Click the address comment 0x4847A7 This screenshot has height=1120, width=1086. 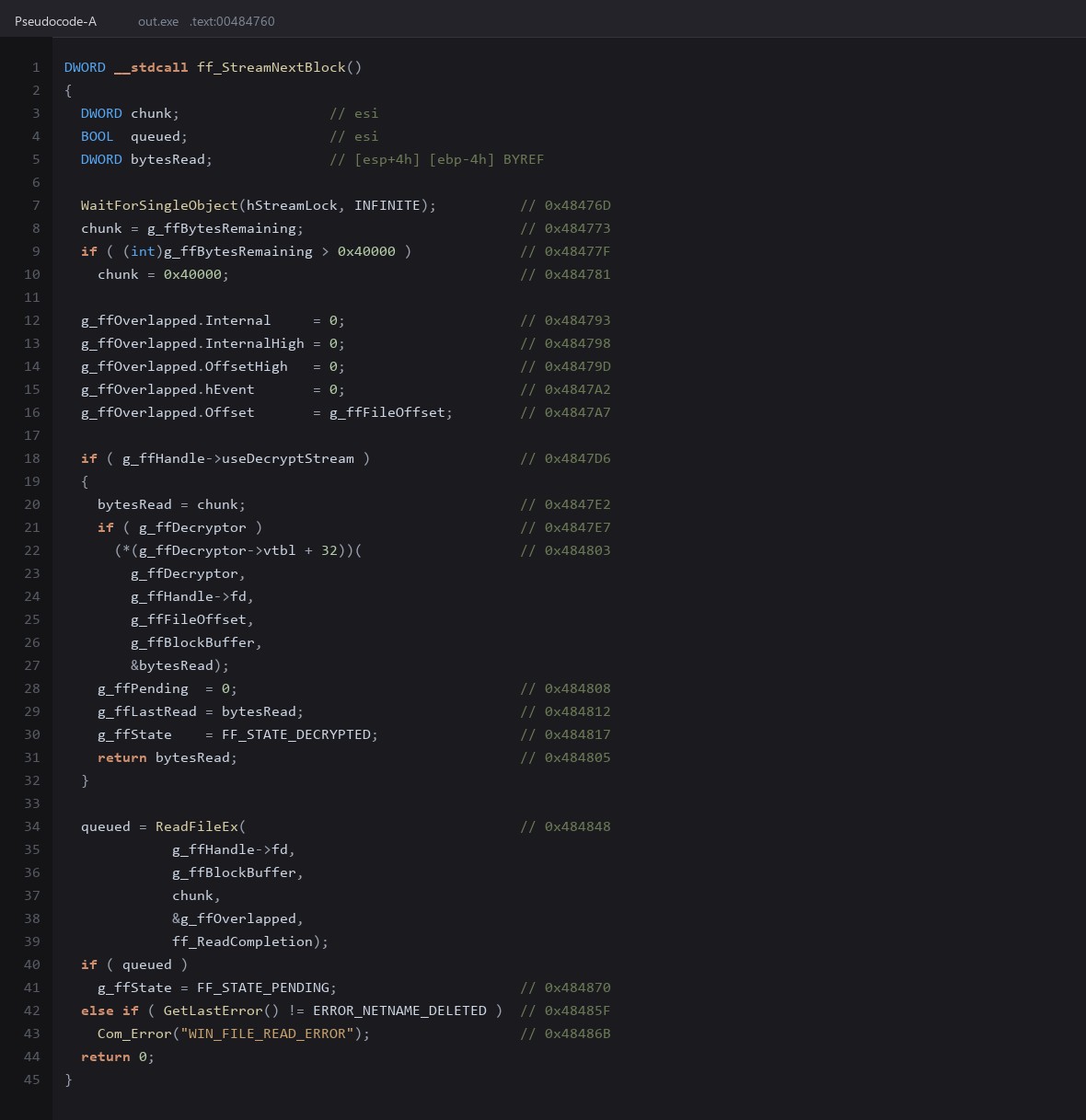pyautogui.click(x=565, y=412)
